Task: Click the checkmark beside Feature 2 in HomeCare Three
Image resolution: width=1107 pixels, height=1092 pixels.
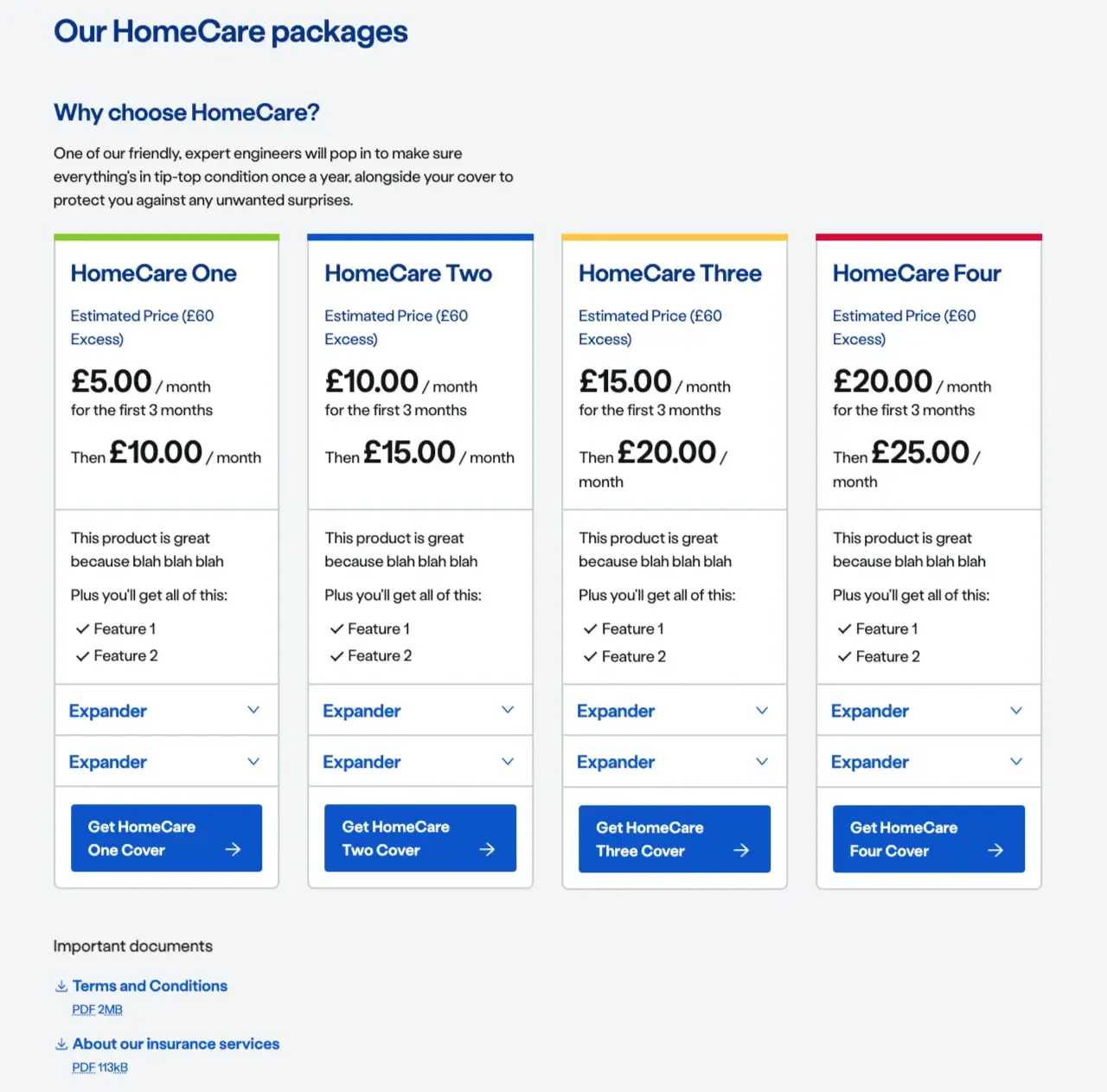Action: (591, 656)
